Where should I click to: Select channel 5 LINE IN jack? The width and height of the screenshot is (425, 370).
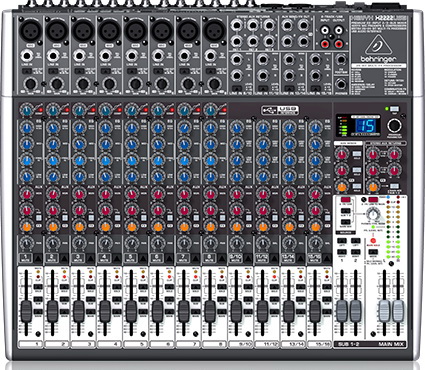point(131,56)
